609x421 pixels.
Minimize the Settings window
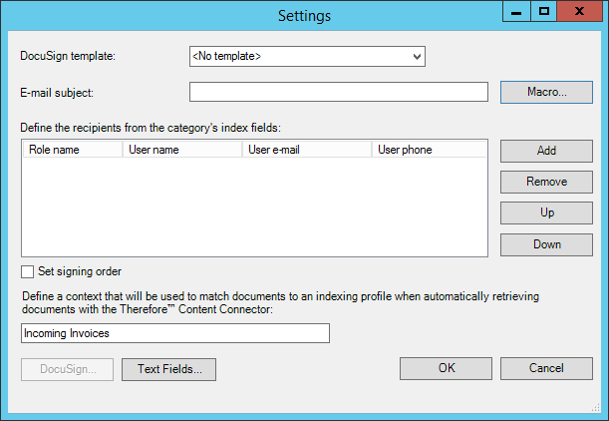pos(517,12)
